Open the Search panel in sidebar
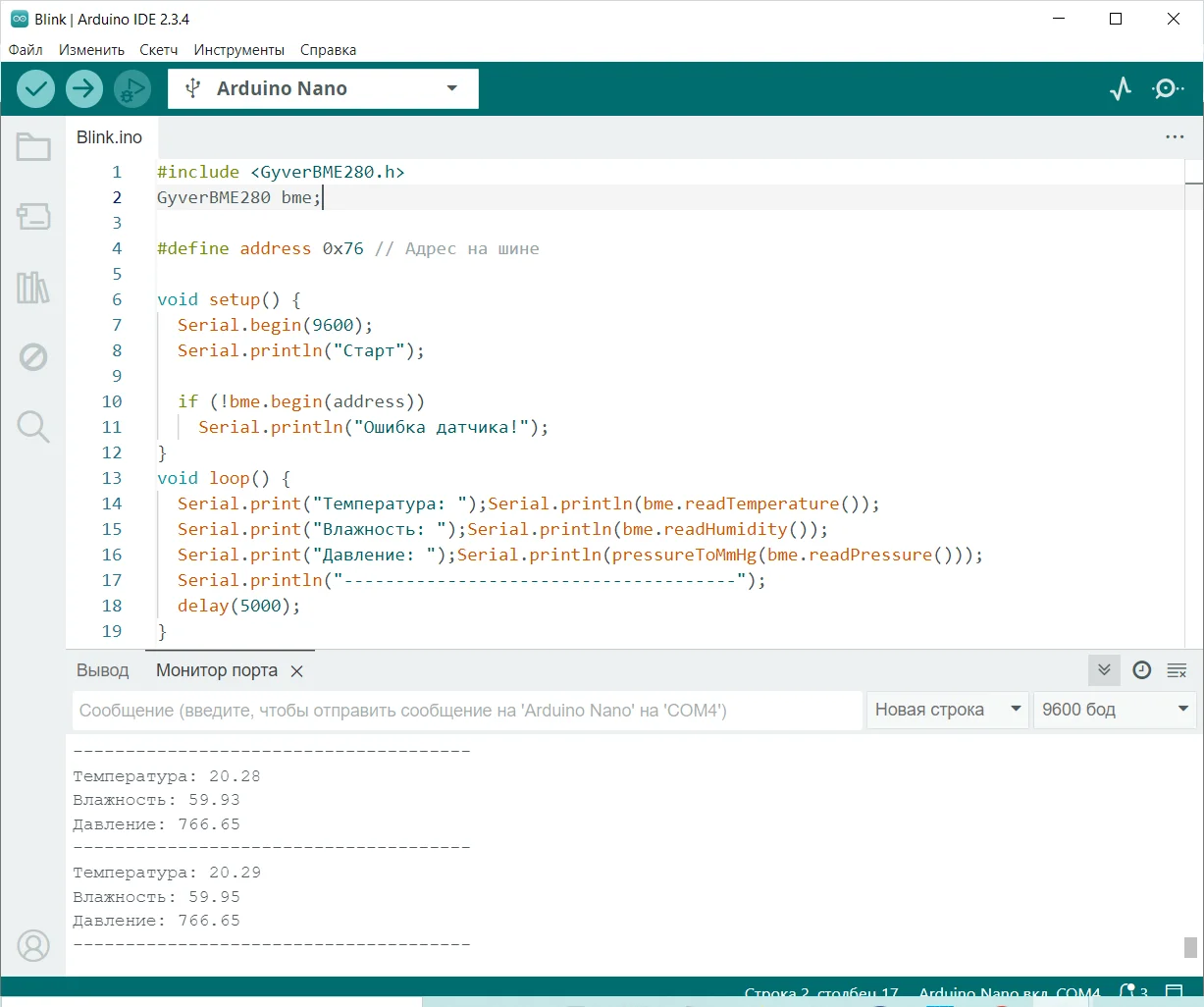Screen dimensions: 1204x1007 tap(33, 427)
